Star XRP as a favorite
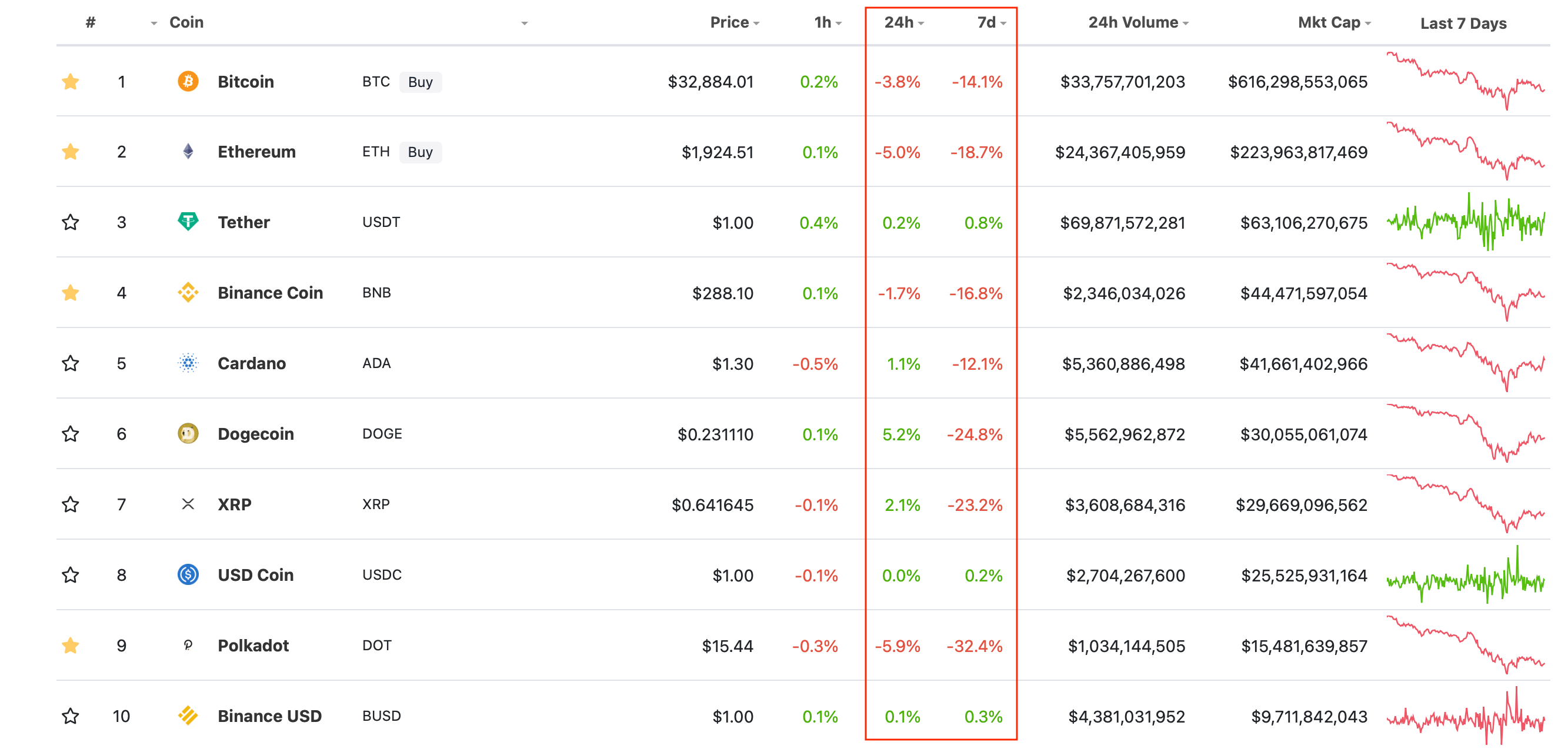Image resolution: width=1568 pixels, height=749 pixels. pyautogui.click(x=71, y=504)
